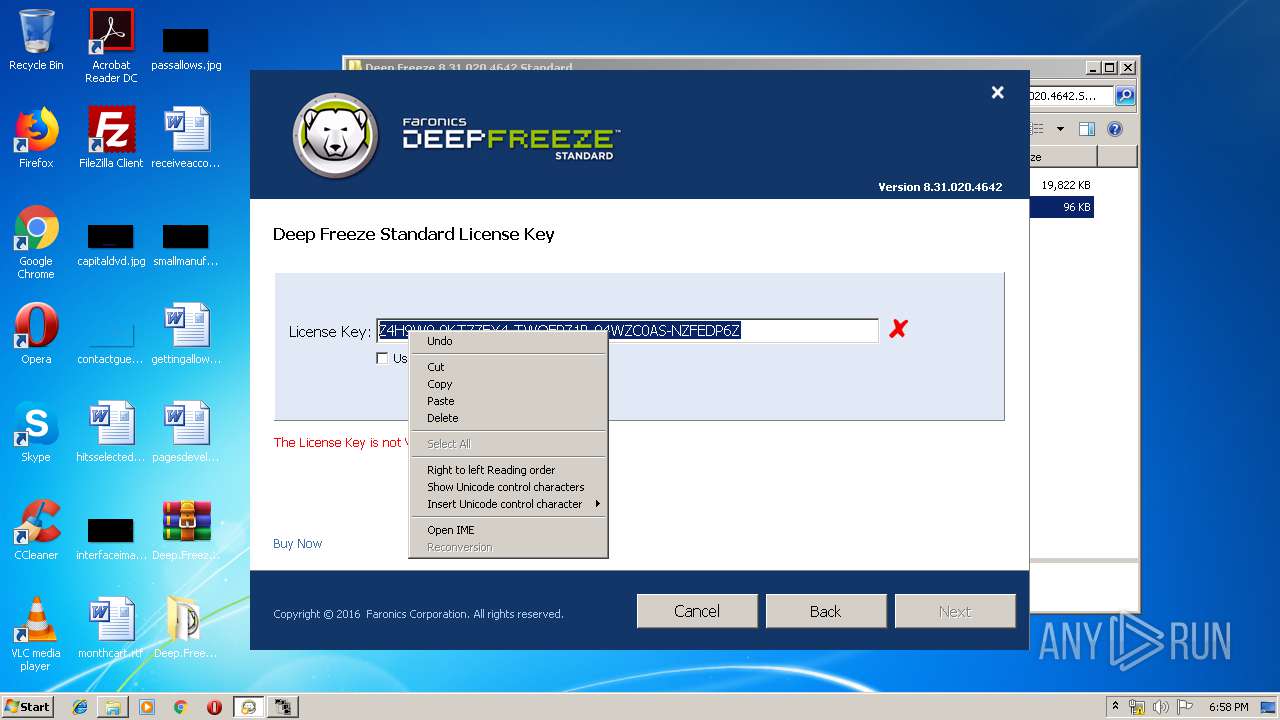Open Deep.Free folder icon on desktop

pyautogui.click(x=186, y=628)
